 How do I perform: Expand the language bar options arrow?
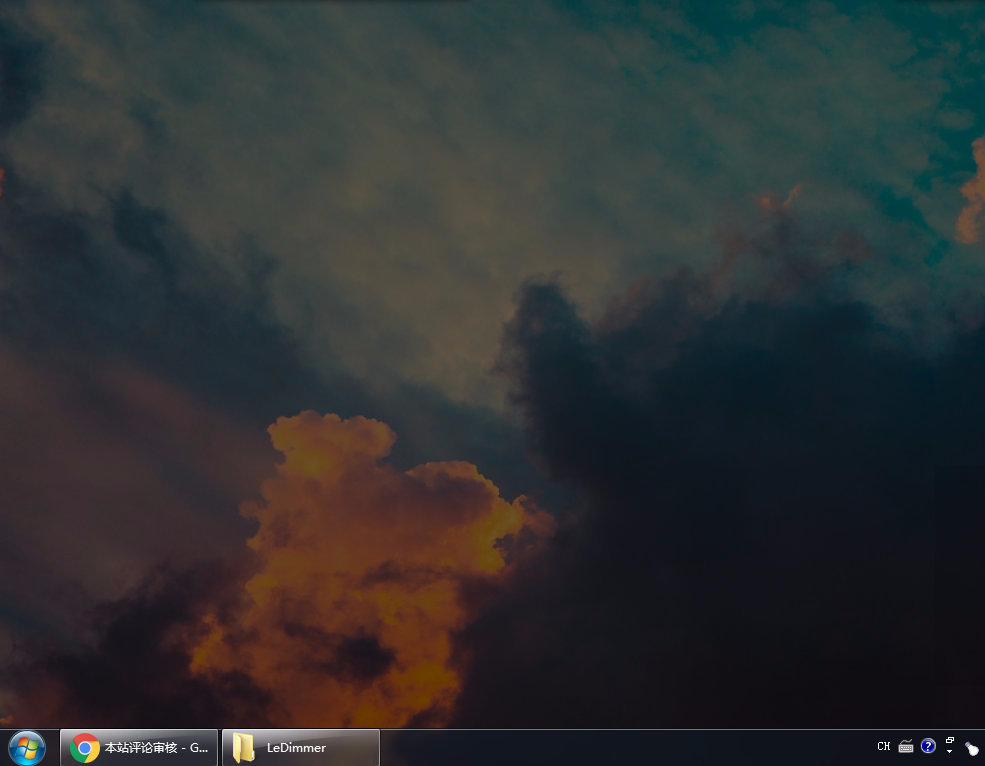tap(949, 752)
